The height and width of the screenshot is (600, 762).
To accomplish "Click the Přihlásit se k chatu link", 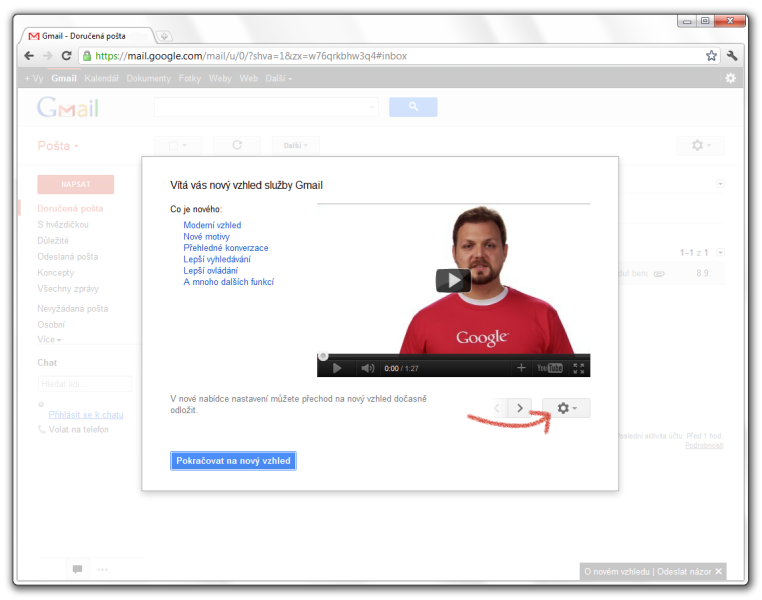I will click(86, 414).
